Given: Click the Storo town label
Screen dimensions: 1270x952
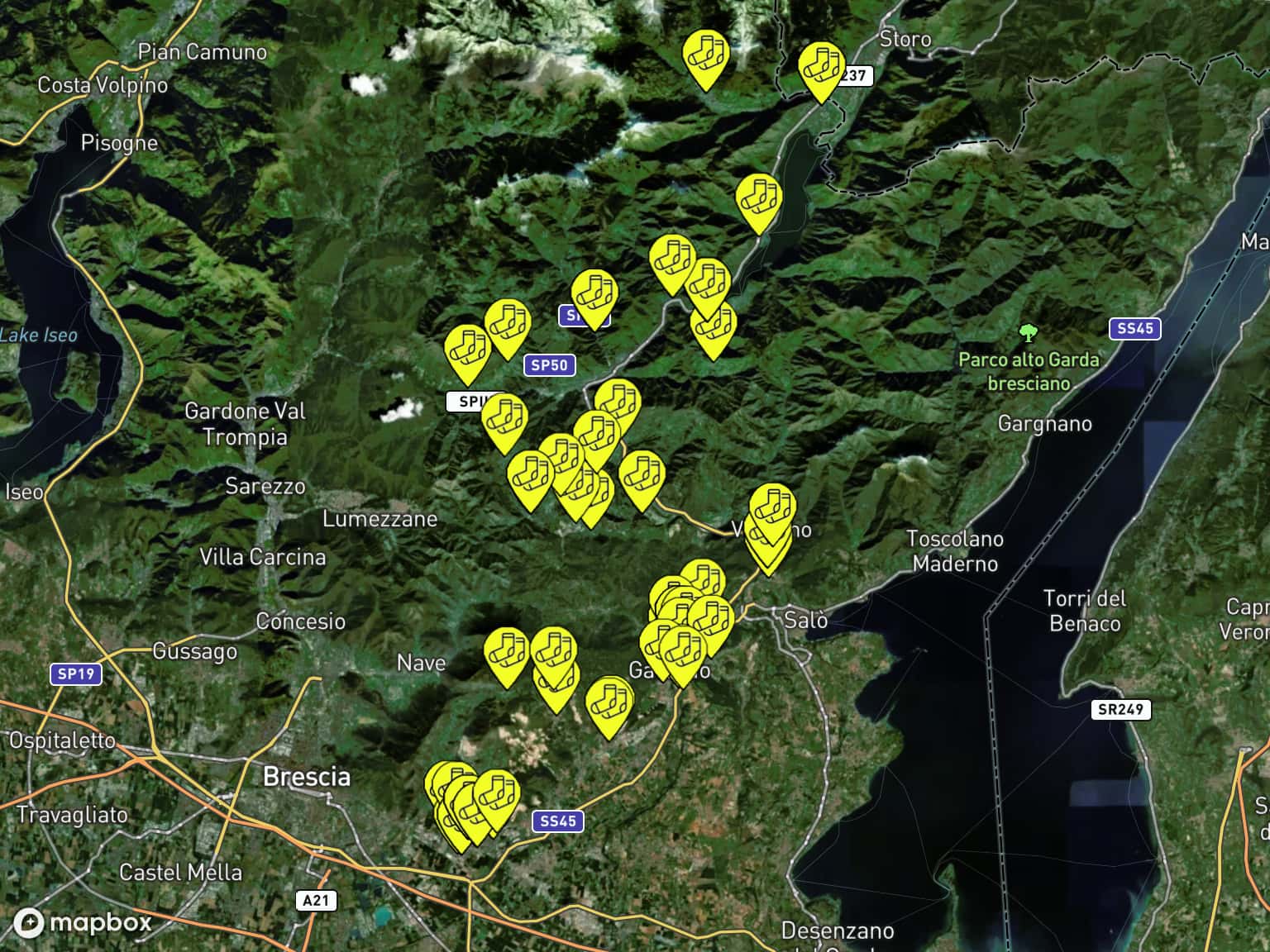Looking at the screenshot, I should 905,39.
